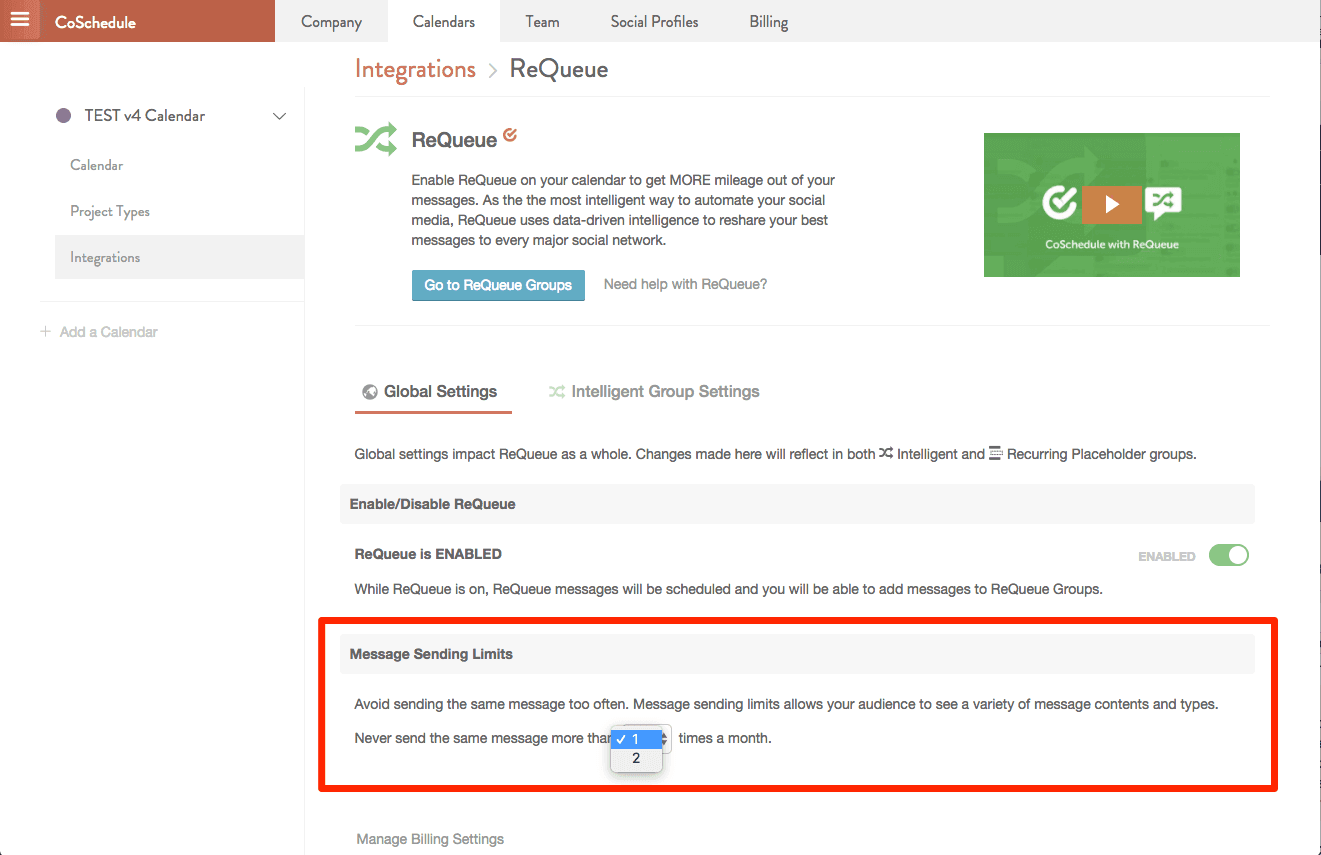The image size is (1321, 855).
Task: Open the Team tab
Action: [542, 21]
